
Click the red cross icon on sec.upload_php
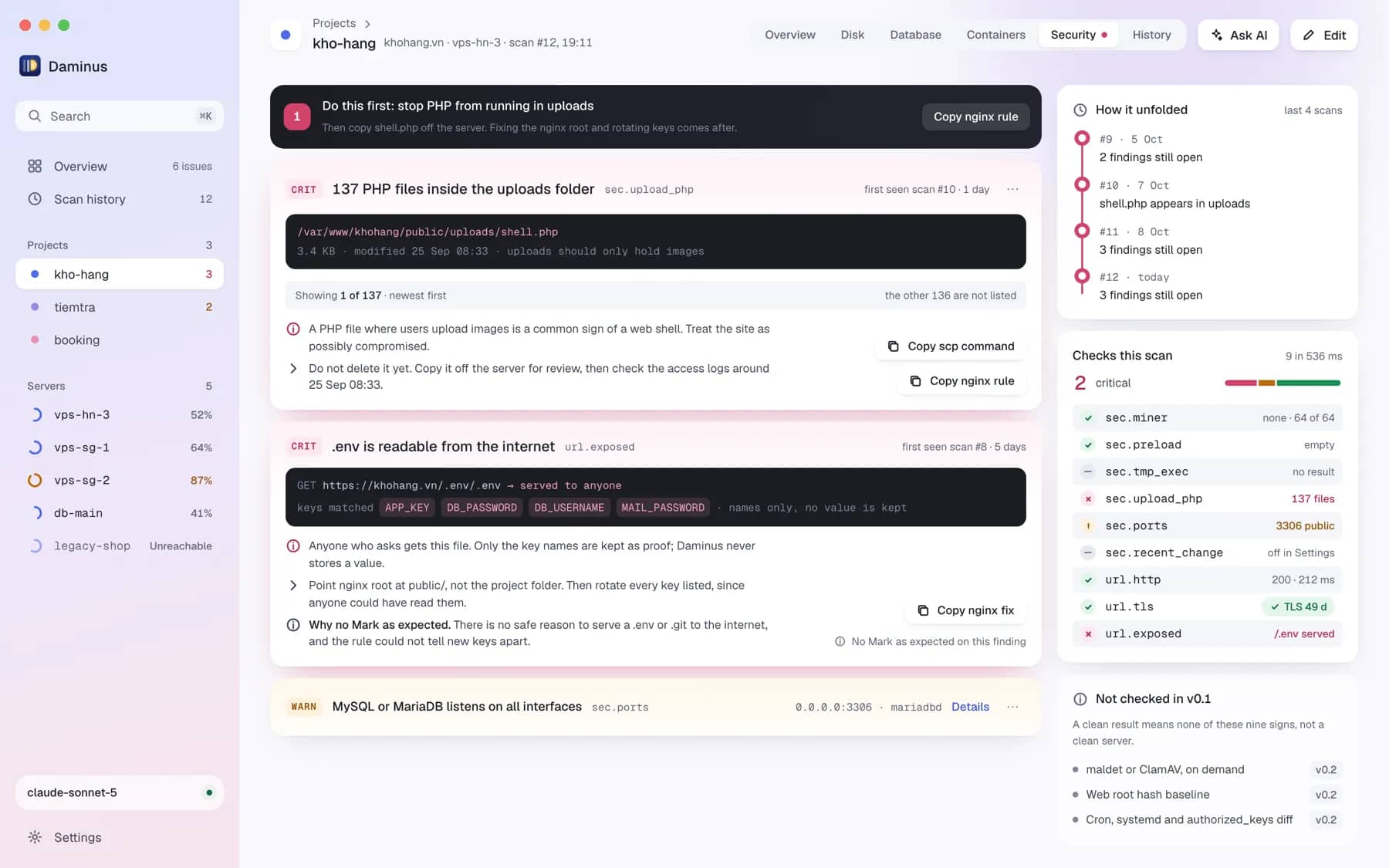[1088, 498]
